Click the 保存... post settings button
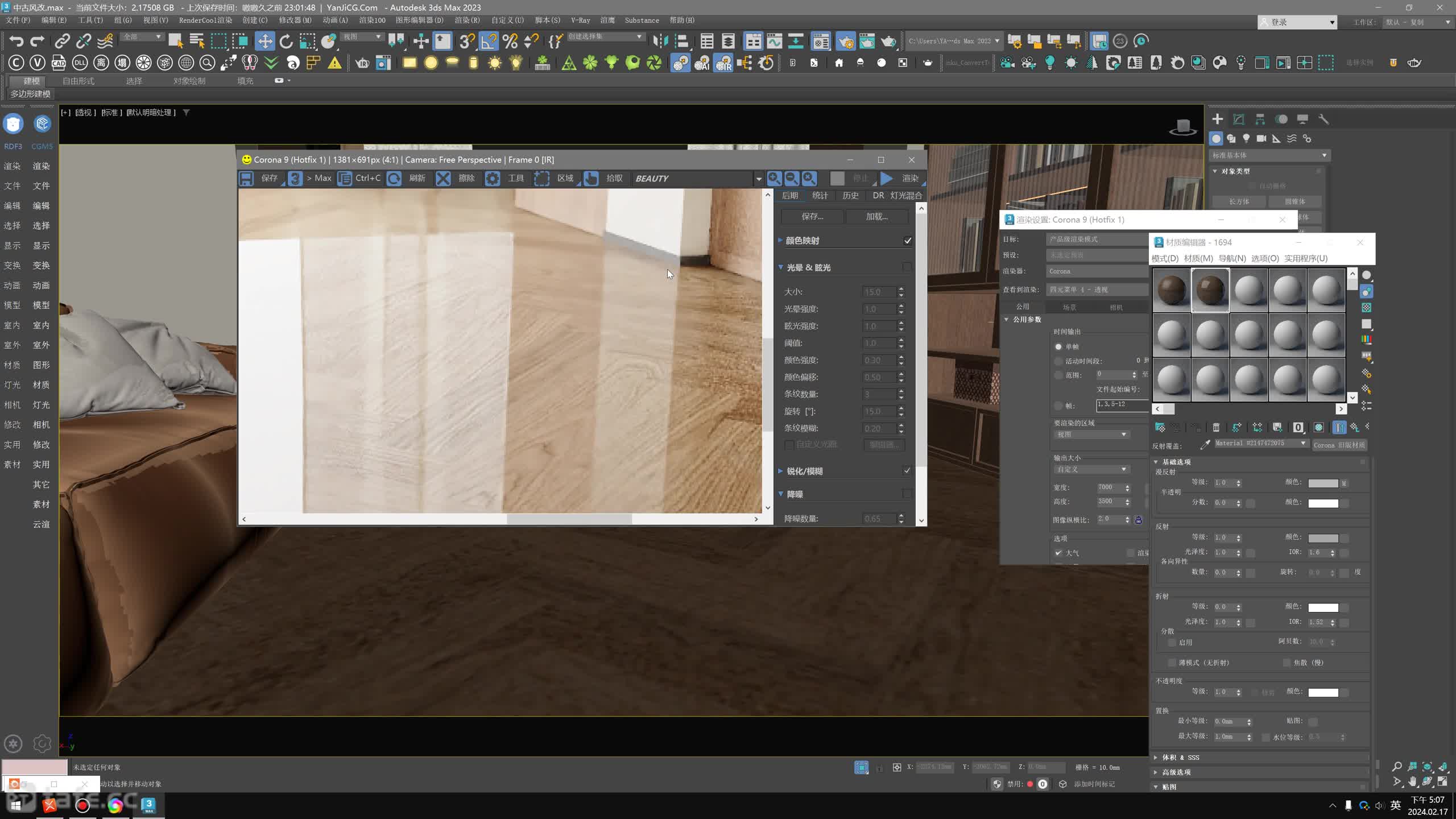 pos(812,216)
